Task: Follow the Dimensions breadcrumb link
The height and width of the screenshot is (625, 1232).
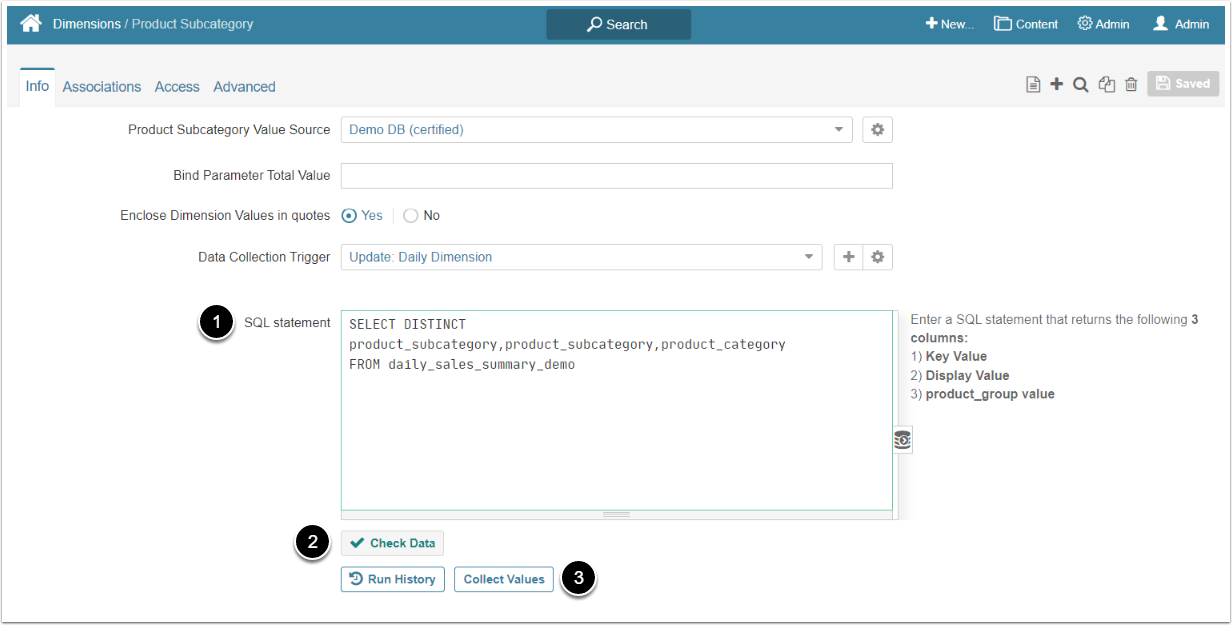Action: click(x=87, y=24)
